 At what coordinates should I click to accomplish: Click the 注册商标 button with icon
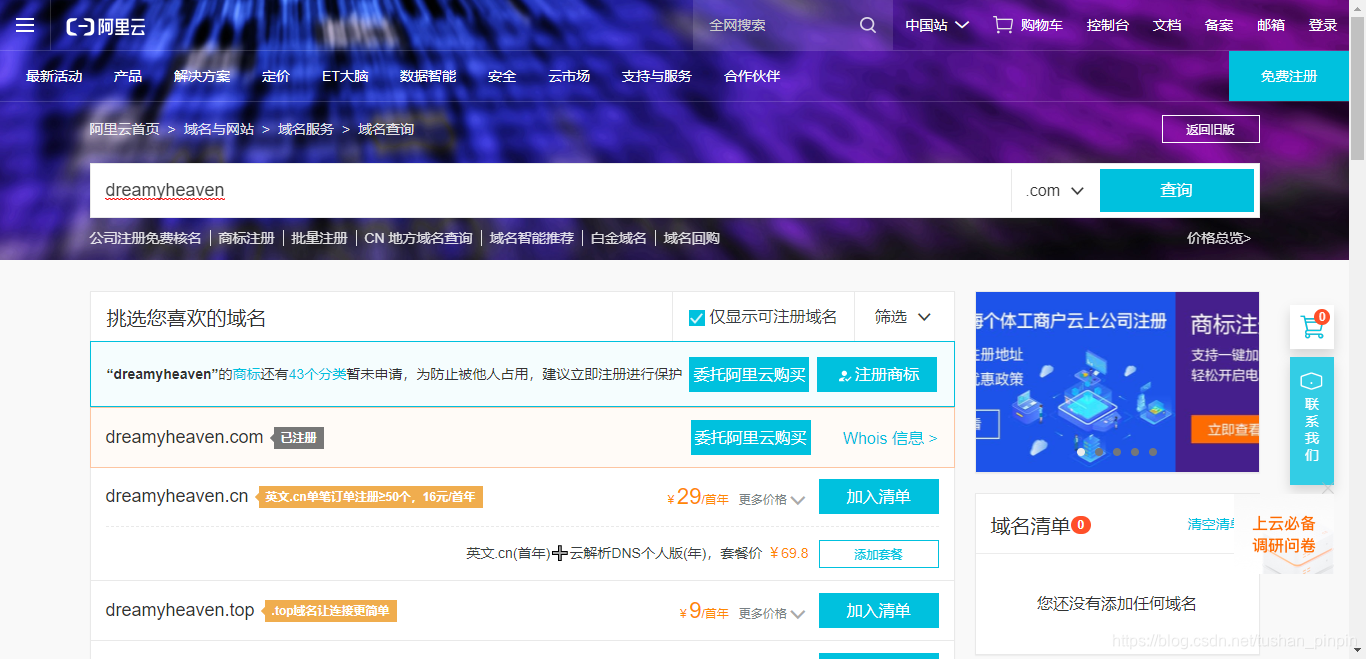pos(877,375)
